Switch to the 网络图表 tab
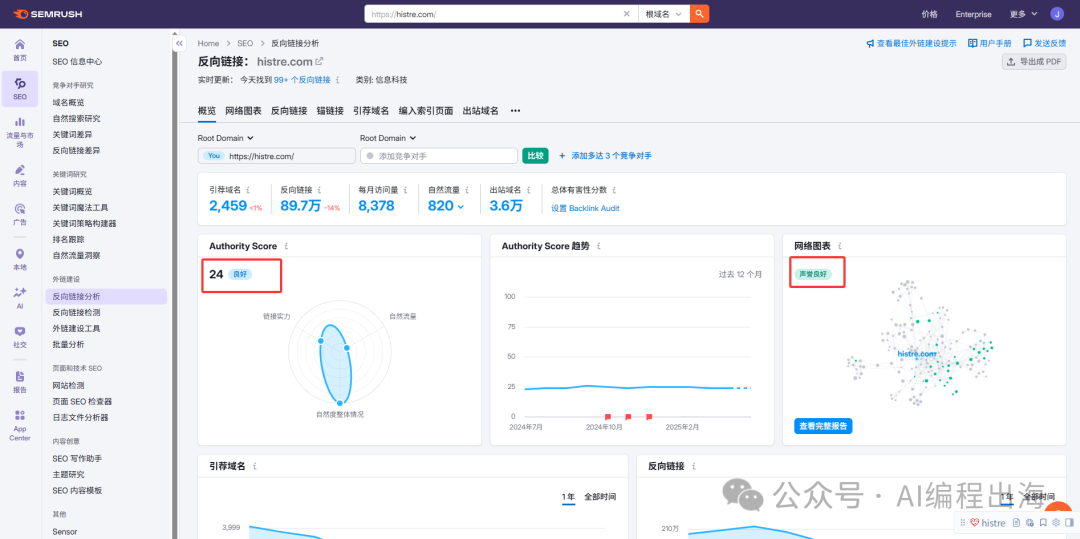Viewport: 1080px width, 539px height. 243,111
